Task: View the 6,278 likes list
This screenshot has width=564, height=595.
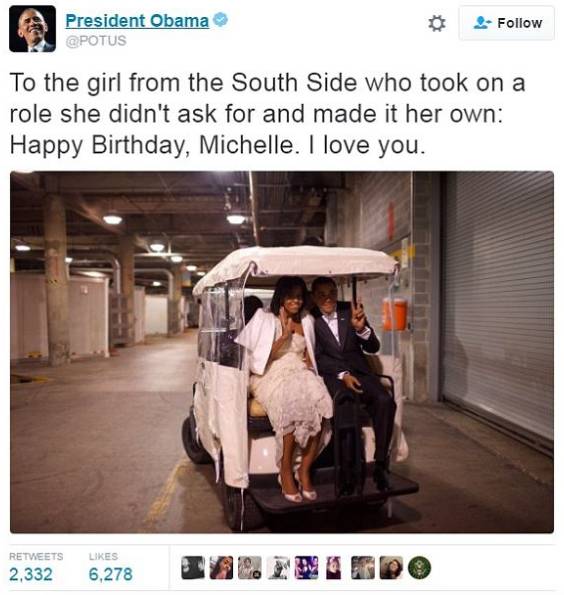Action: point(110,568)
